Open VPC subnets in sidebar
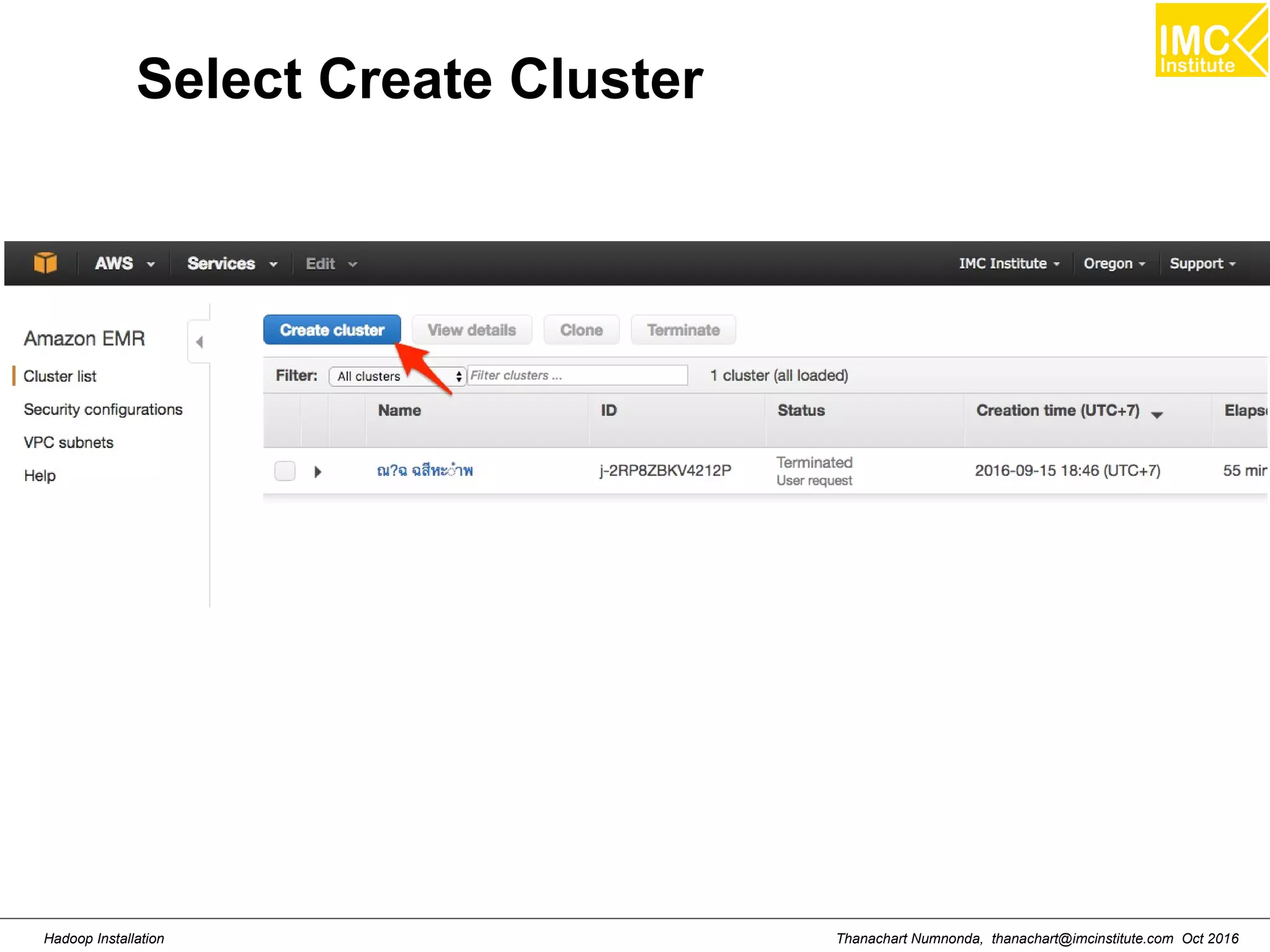 click(x=68, y=443)
